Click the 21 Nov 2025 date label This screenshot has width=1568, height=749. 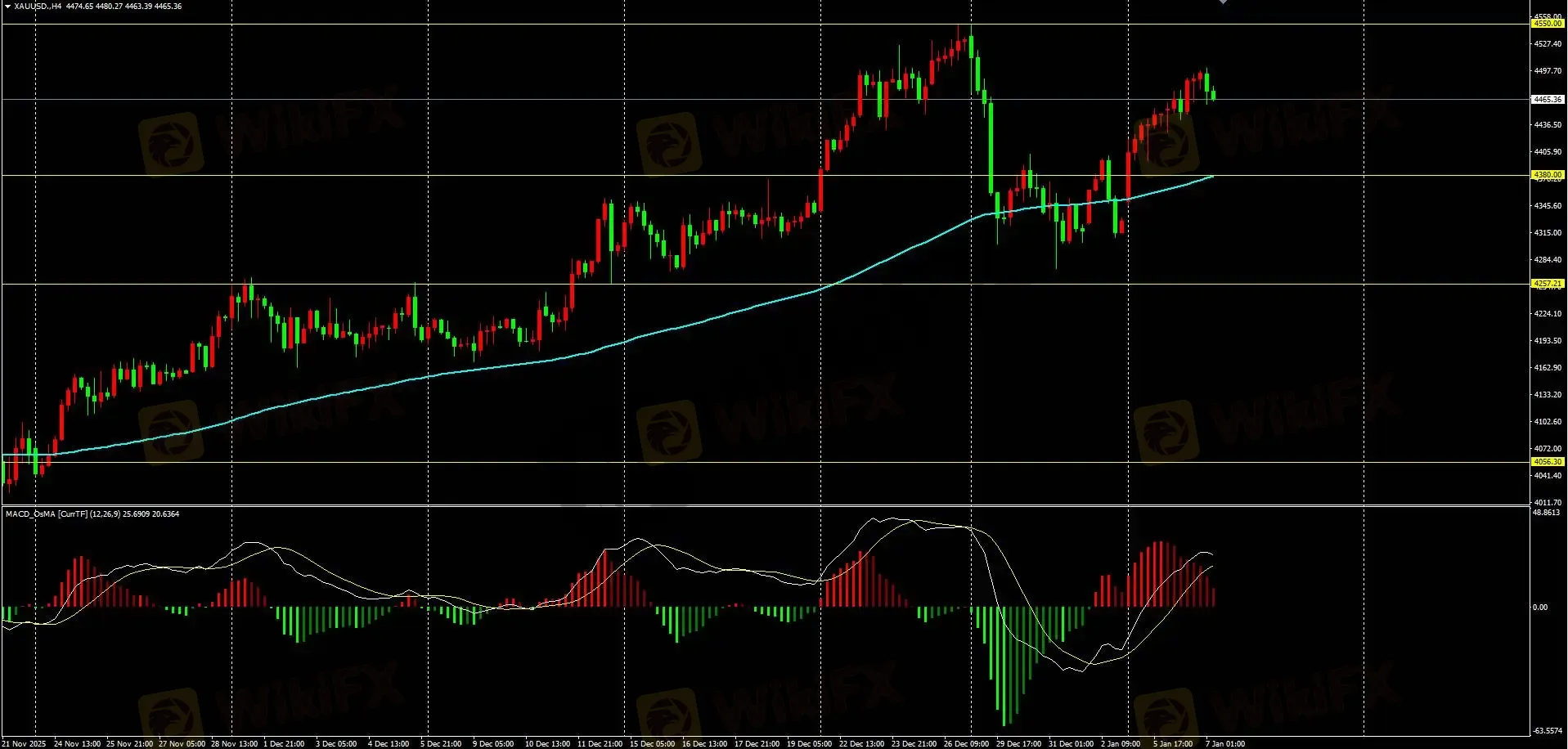(x=24, y=744)
